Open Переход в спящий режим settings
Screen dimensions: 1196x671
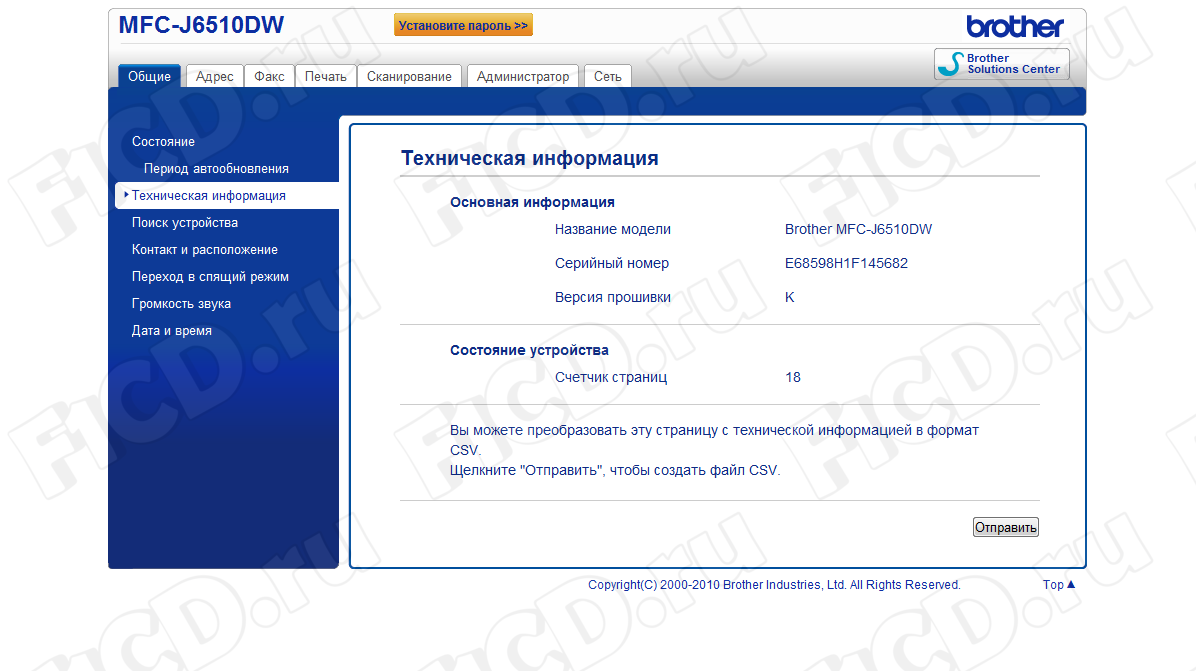pyautogui.click(x=211, y=277)
